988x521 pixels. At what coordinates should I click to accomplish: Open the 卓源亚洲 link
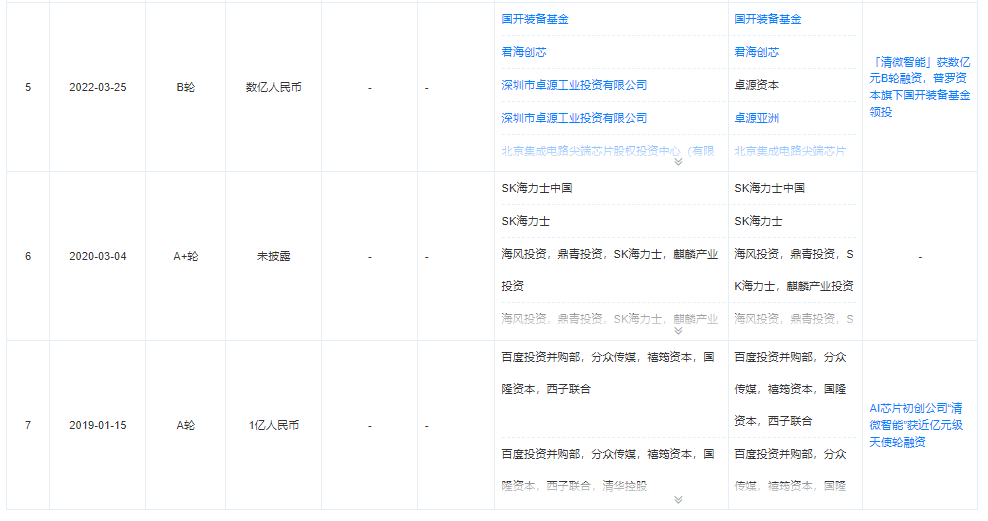(756, 118)
